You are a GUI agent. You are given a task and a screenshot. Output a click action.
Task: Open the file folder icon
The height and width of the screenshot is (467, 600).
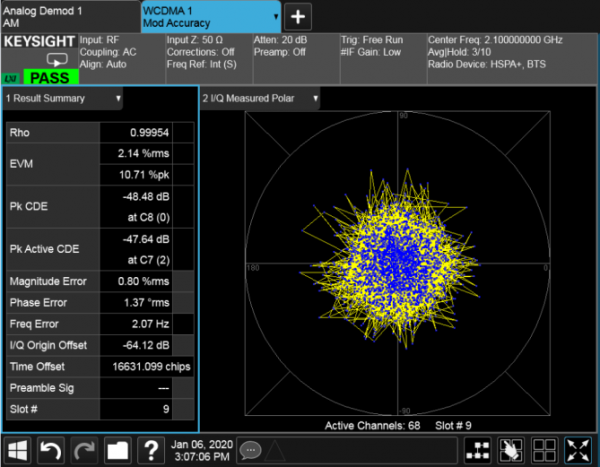[117, 450]
